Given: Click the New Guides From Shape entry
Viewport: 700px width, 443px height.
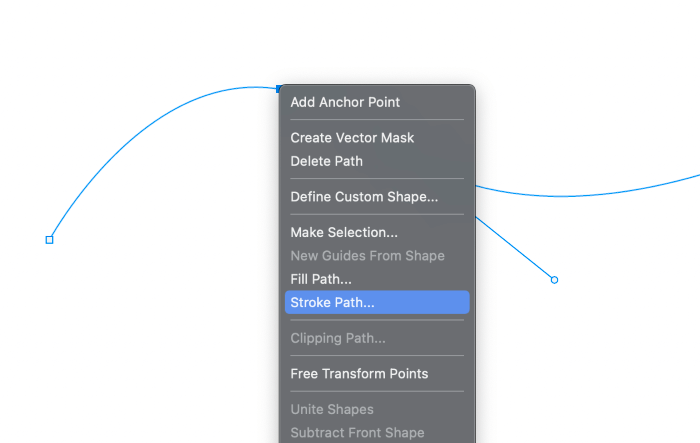Looking at the screenshot, I should tap(367, 256).
